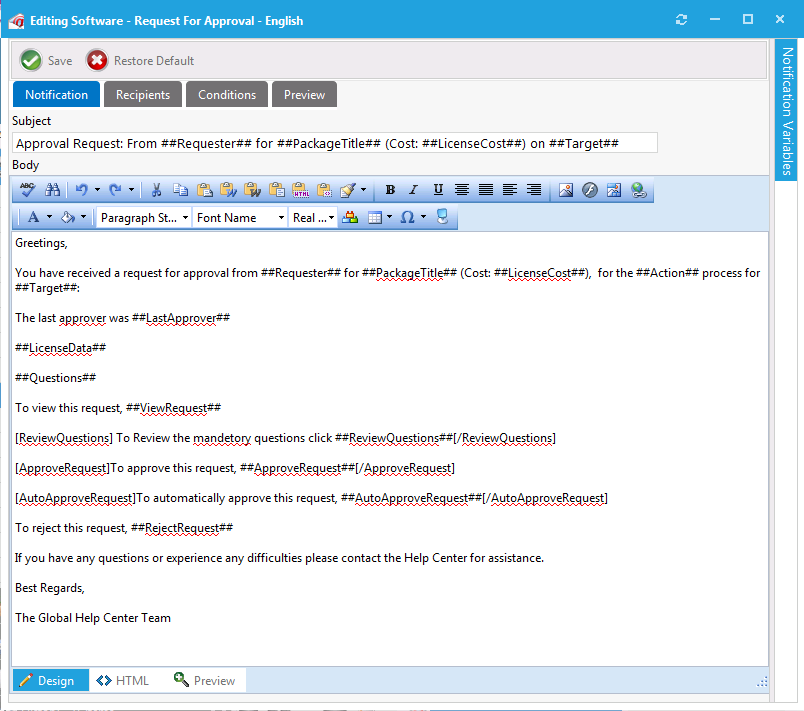
Task: Insert an image using Image Manager icon
Action: tap(566, 190)
